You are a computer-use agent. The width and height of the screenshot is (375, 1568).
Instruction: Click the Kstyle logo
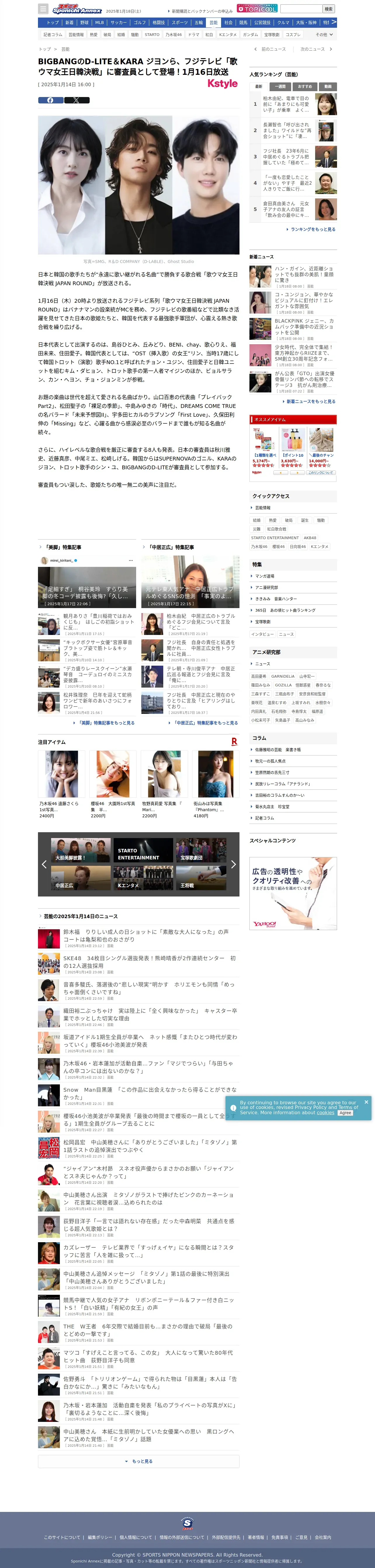(223, 84)
